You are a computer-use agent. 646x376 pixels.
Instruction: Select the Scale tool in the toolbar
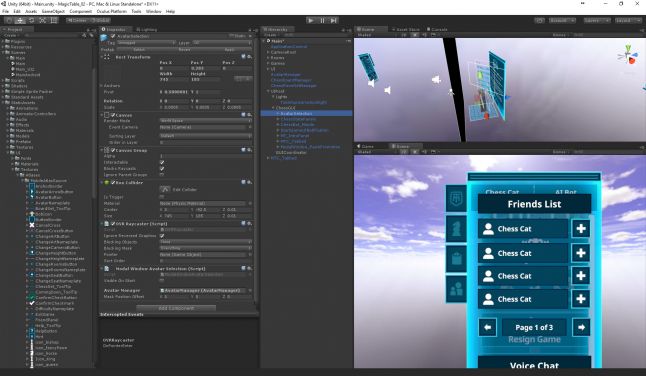[42, 20]
